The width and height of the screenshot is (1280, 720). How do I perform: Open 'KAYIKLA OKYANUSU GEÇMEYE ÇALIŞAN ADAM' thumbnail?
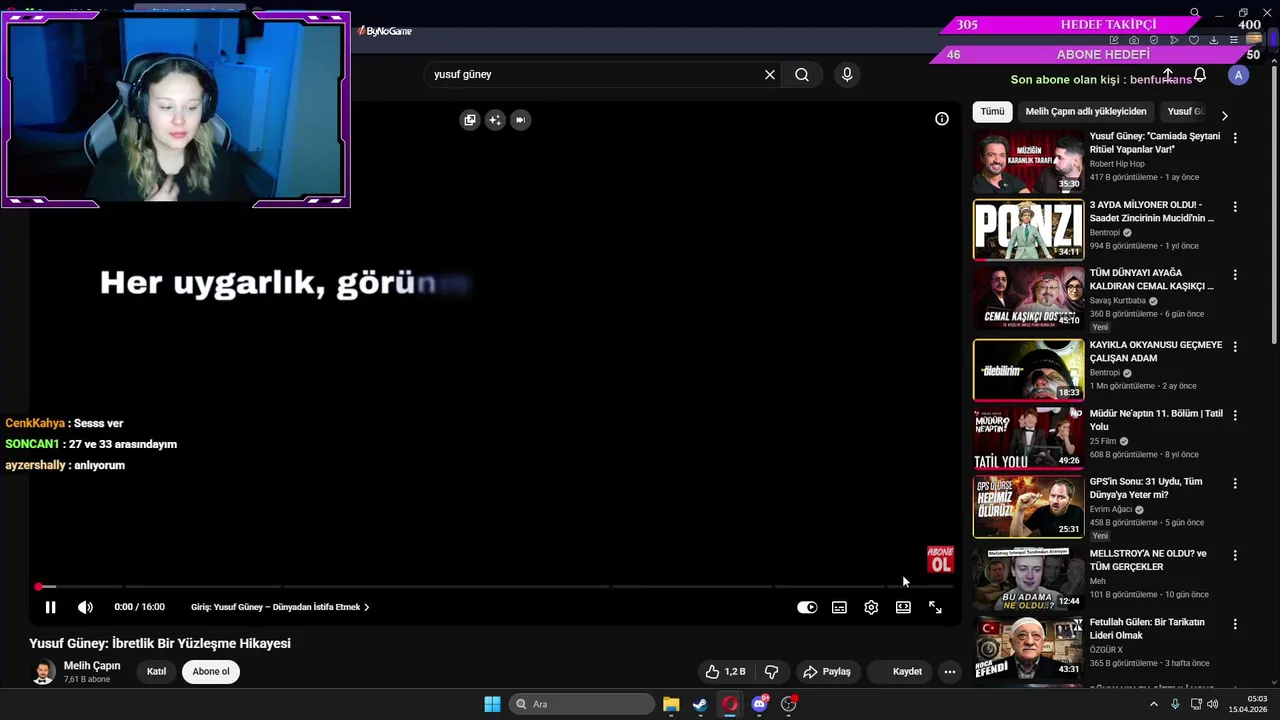(x=1028, y=370)
